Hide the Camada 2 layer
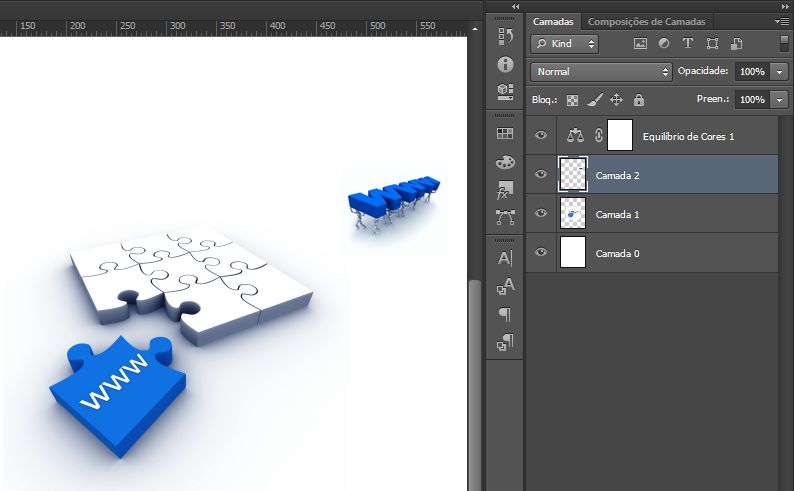 (x=541, y=174)
